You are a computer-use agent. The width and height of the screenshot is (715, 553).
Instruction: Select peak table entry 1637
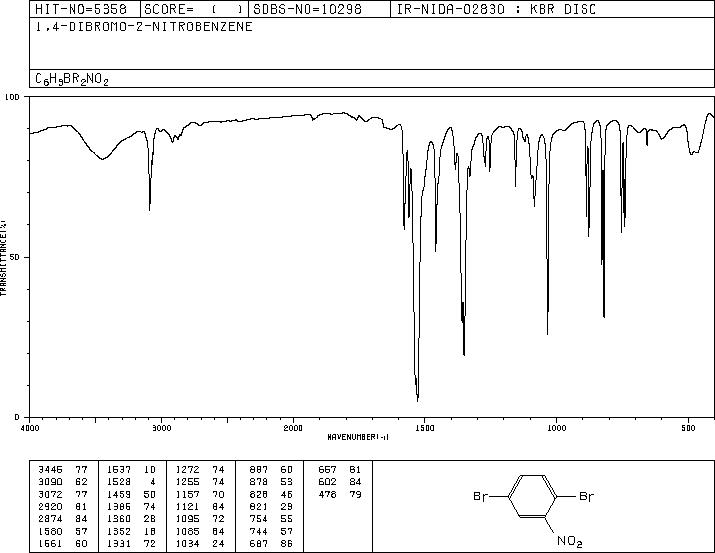coord(119,470)
